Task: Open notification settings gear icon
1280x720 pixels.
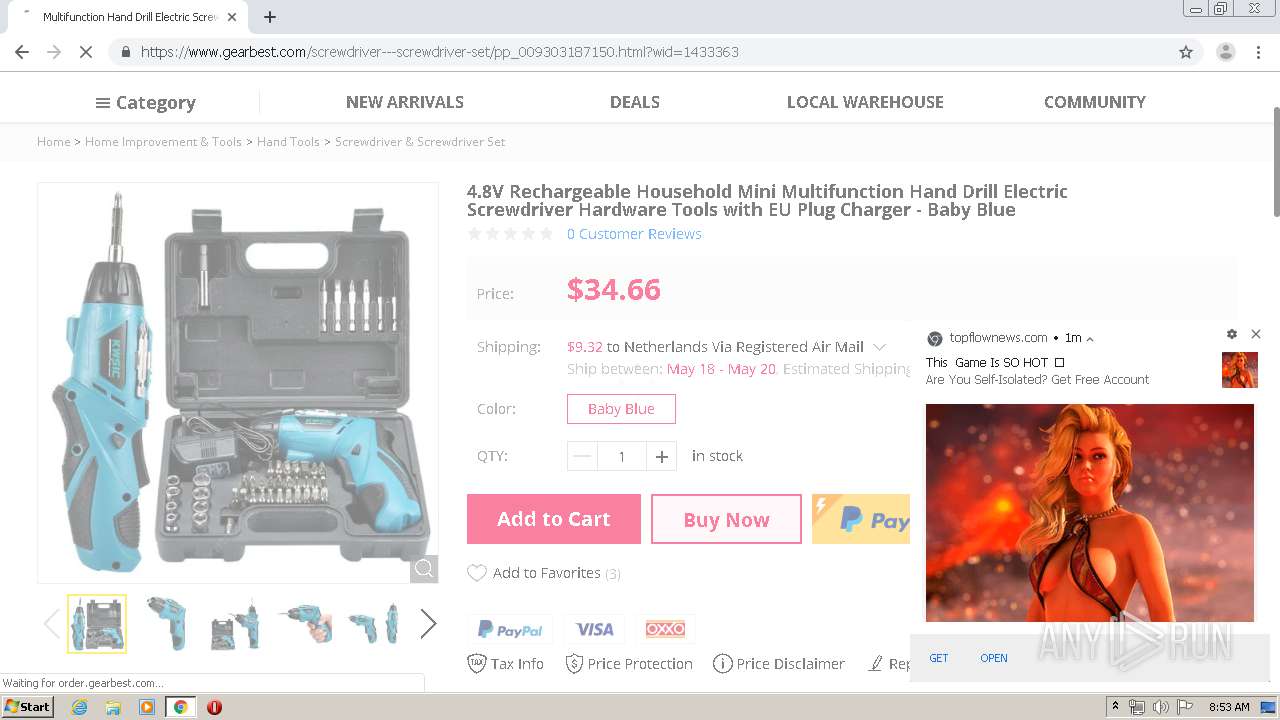Action: [1232, 334]
